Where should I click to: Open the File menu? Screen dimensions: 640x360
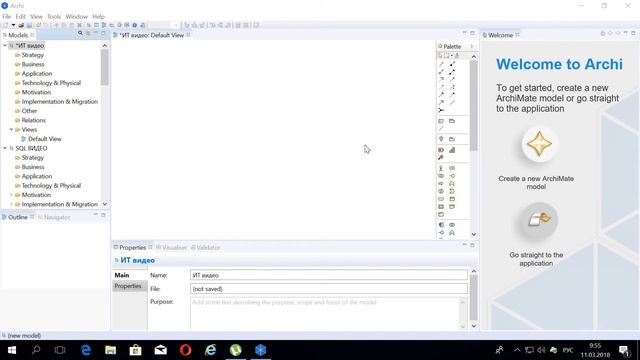(x=7, y=17)
